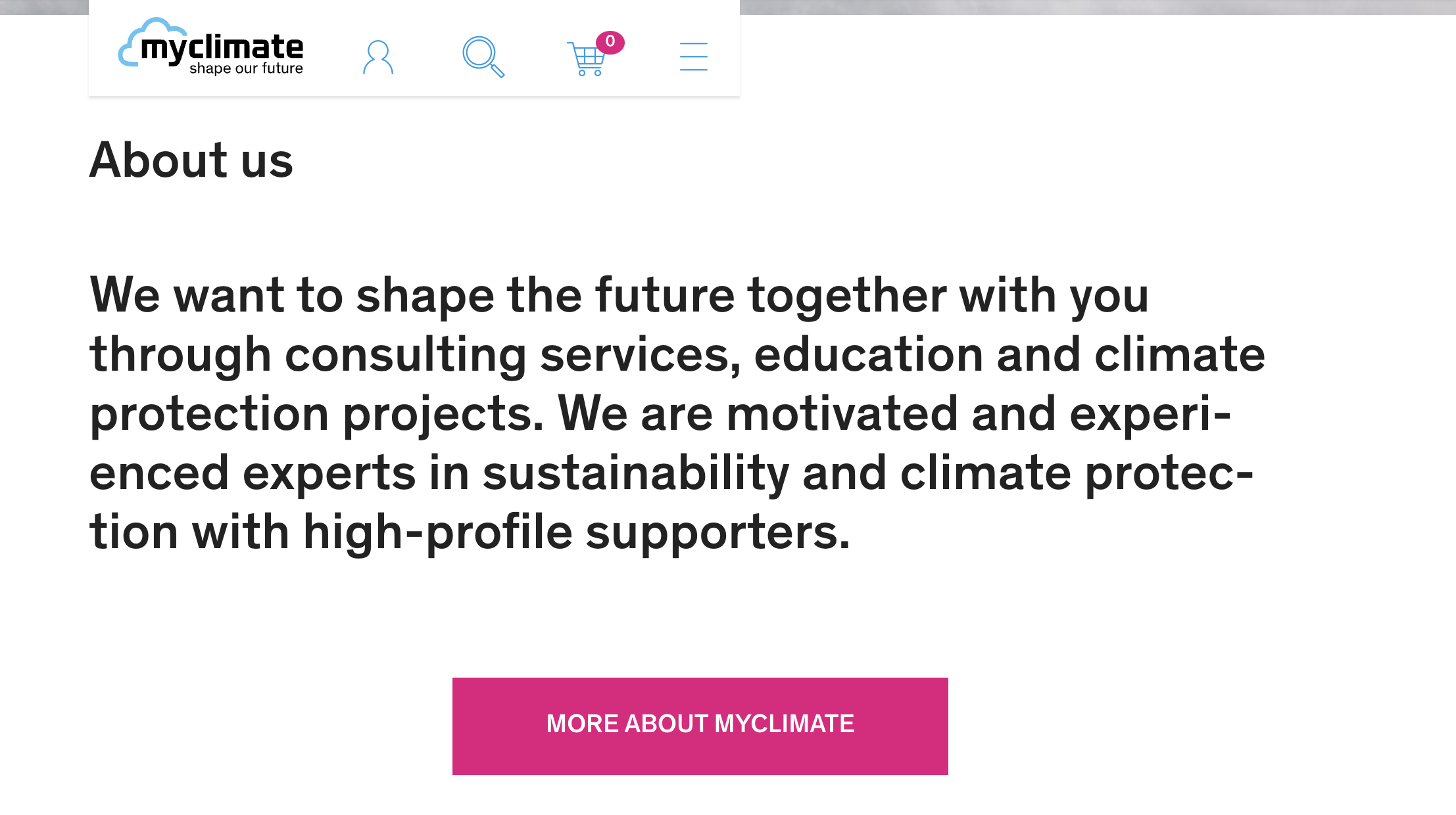Click the opening line 'We want to shape'

292,296
